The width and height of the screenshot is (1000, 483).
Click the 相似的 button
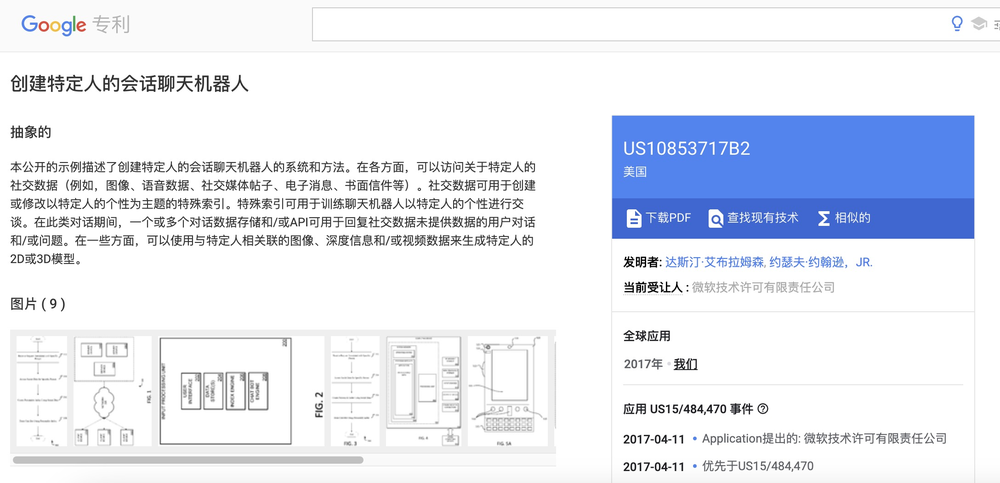(x=844, y=218)
